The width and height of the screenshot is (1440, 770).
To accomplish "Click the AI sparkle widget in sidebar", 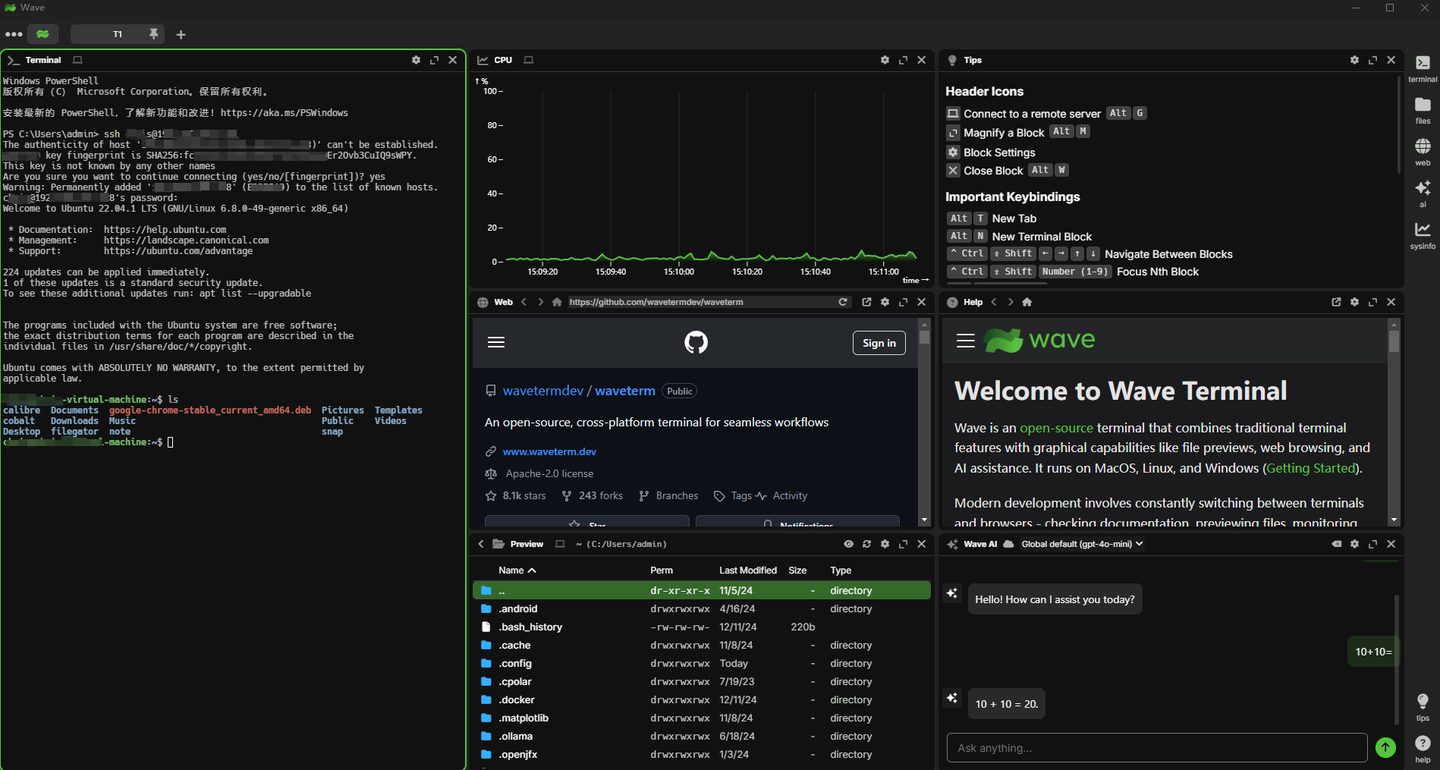I will 1422,190.
